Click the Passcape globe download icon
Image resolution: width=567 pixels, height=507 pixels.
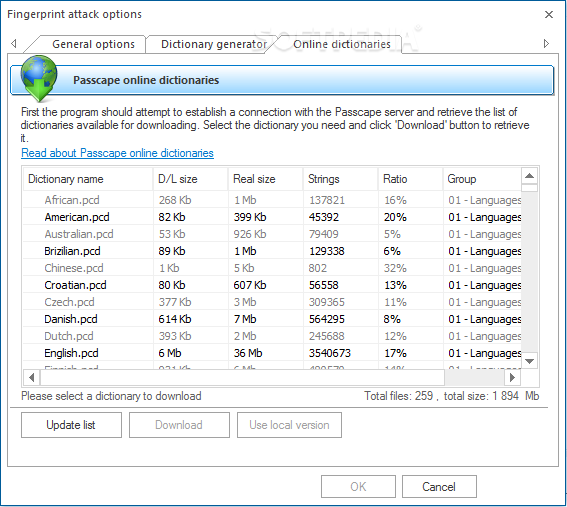[x=39, y=78]
